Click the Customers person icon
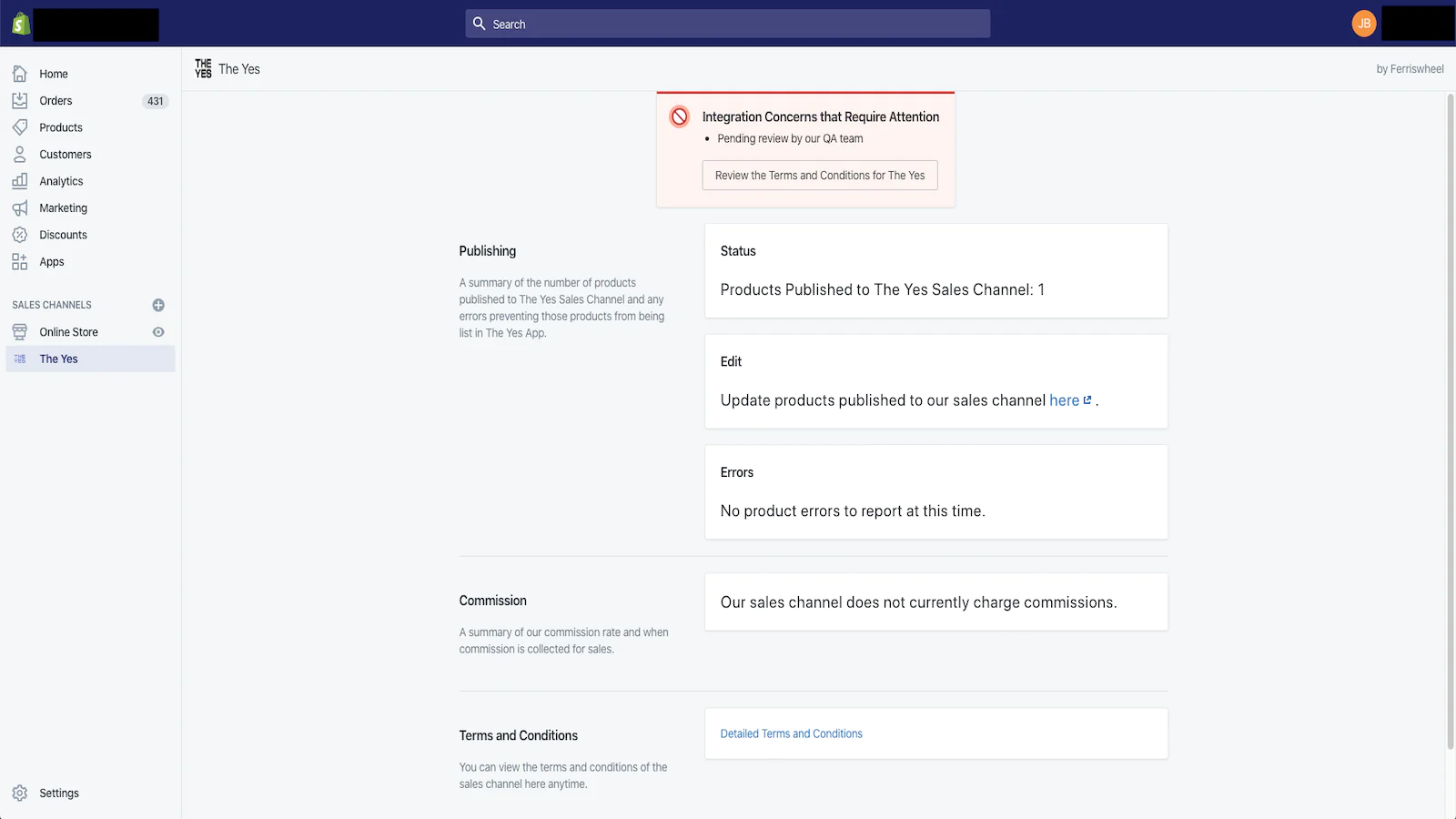Viewport: 1456px width, 819px height. point(20,154)
